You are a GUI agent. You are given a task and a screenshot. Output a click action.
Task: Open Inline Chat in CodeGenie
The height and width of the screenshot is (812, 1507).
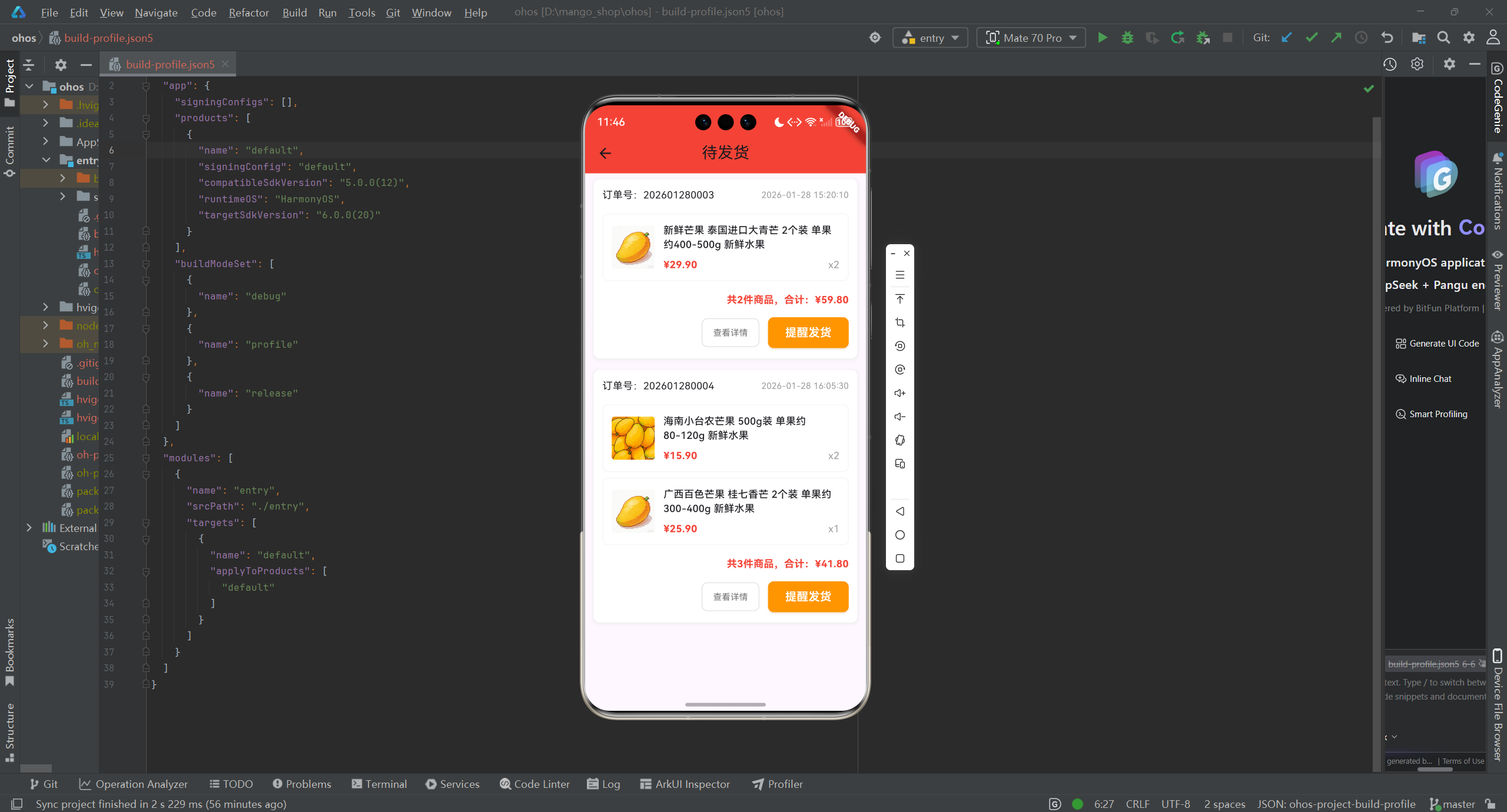pos(1429,378)
